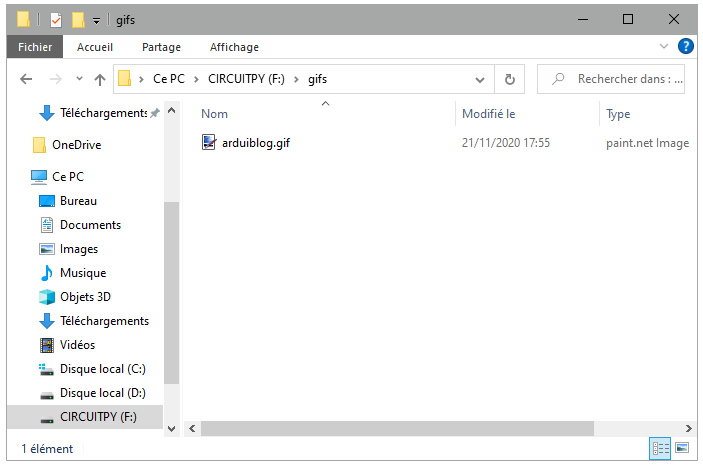Open Images in navigation pane
Screen dimensions: 703x465
(x=78, y=249)
